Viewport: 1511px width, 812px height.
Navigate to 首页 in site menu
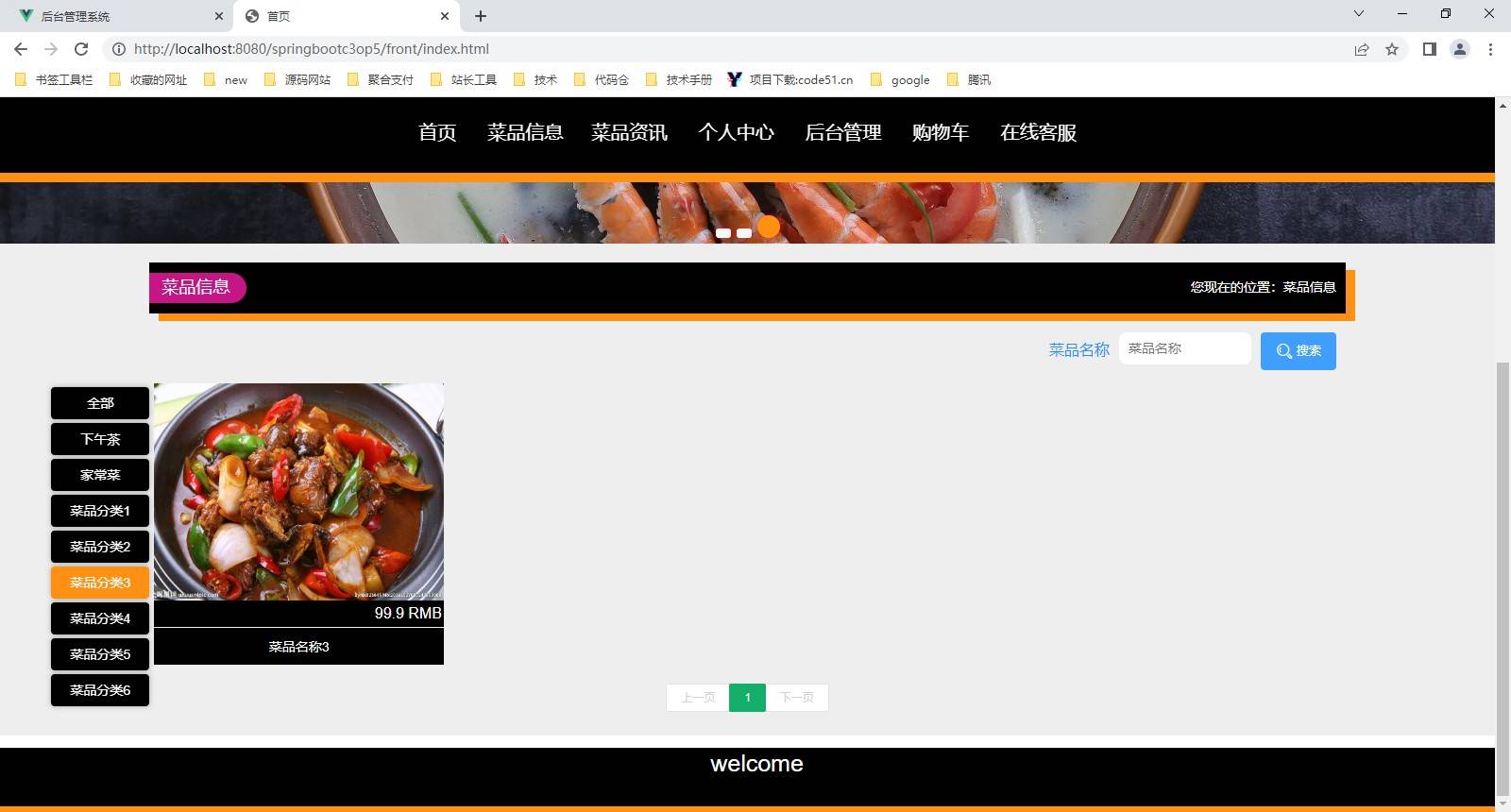437,133
